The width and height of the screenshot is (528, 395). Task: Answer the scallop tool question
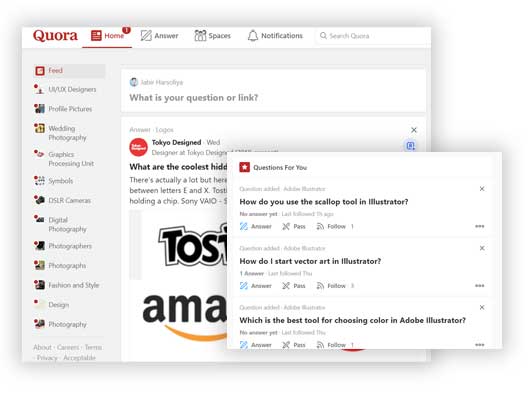coord(256,226)
